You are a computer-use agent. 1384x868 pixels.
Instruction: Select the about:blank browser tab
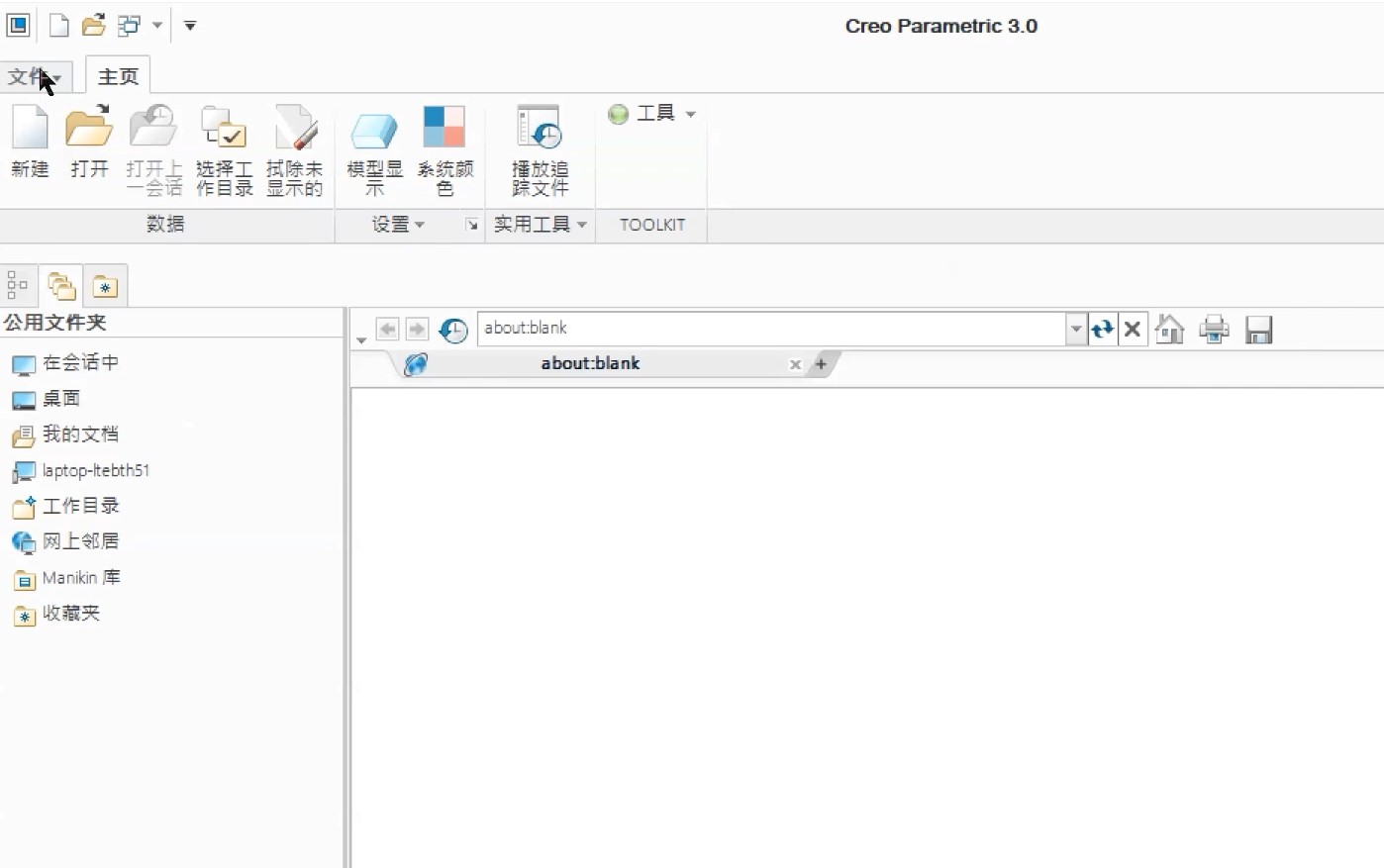590,364
